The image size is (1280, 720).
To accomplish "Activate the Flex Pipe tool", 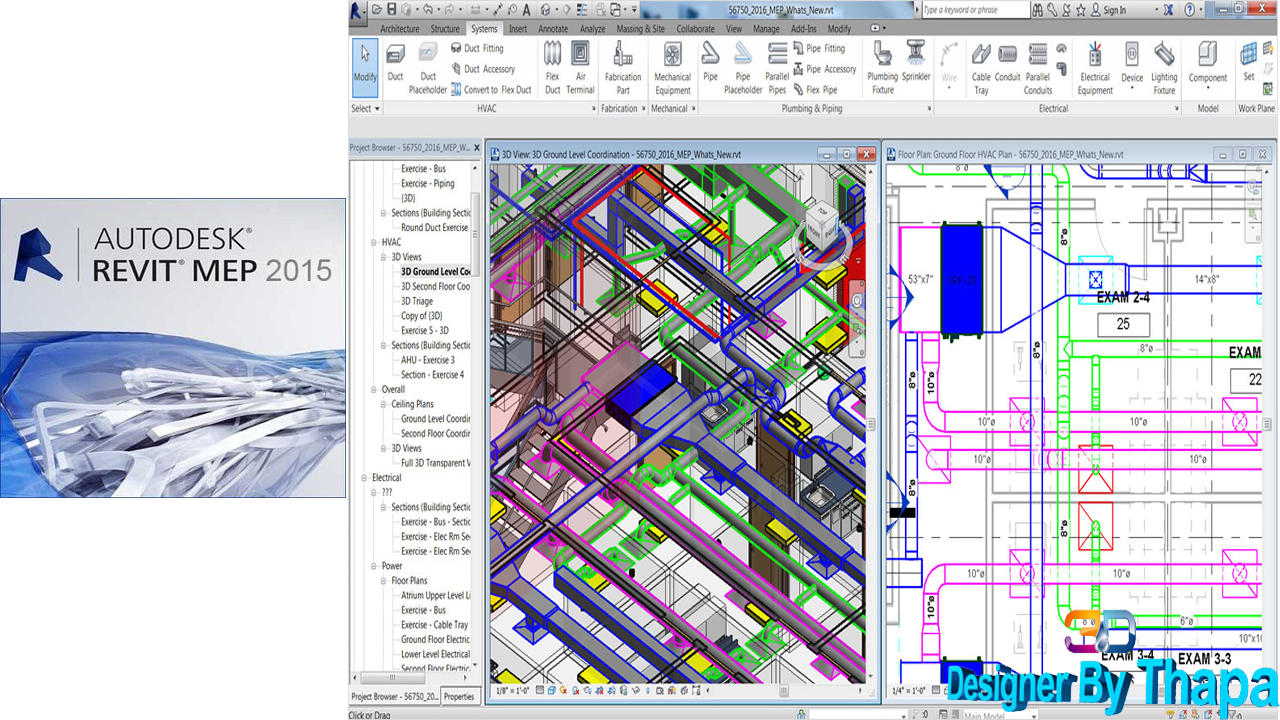I will coord(816,89).
